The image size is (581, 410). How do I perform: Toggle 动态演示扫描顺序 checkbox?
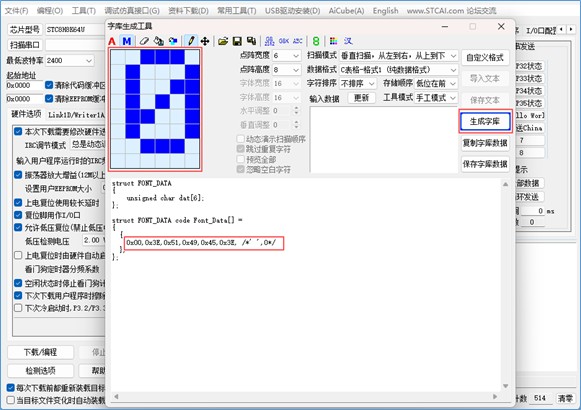241,139
